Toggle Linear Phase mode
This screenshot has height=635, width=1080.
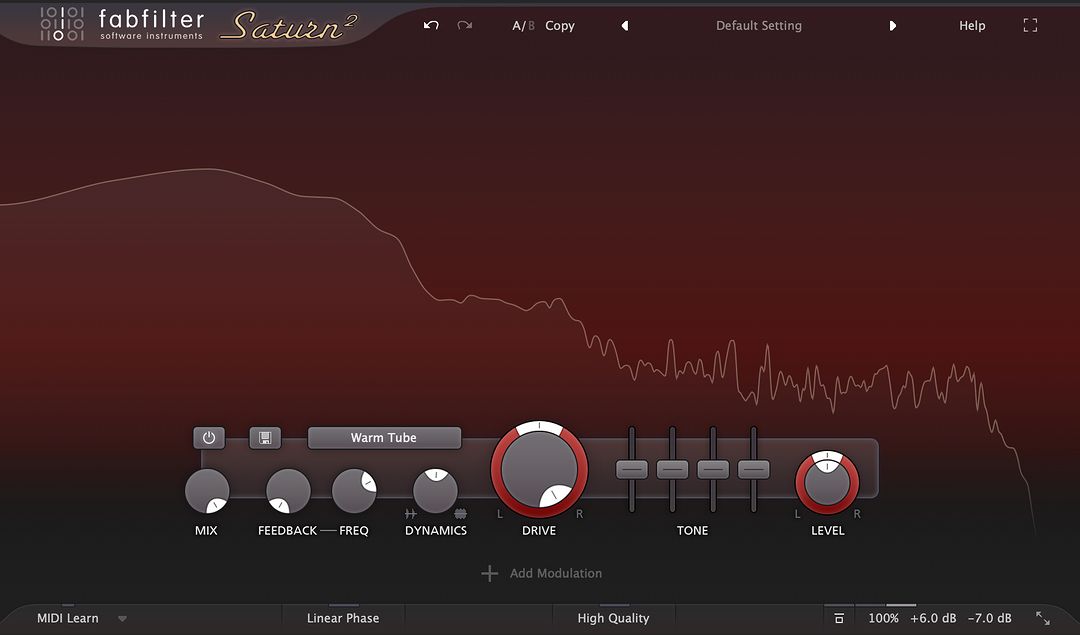pos(343,618)
